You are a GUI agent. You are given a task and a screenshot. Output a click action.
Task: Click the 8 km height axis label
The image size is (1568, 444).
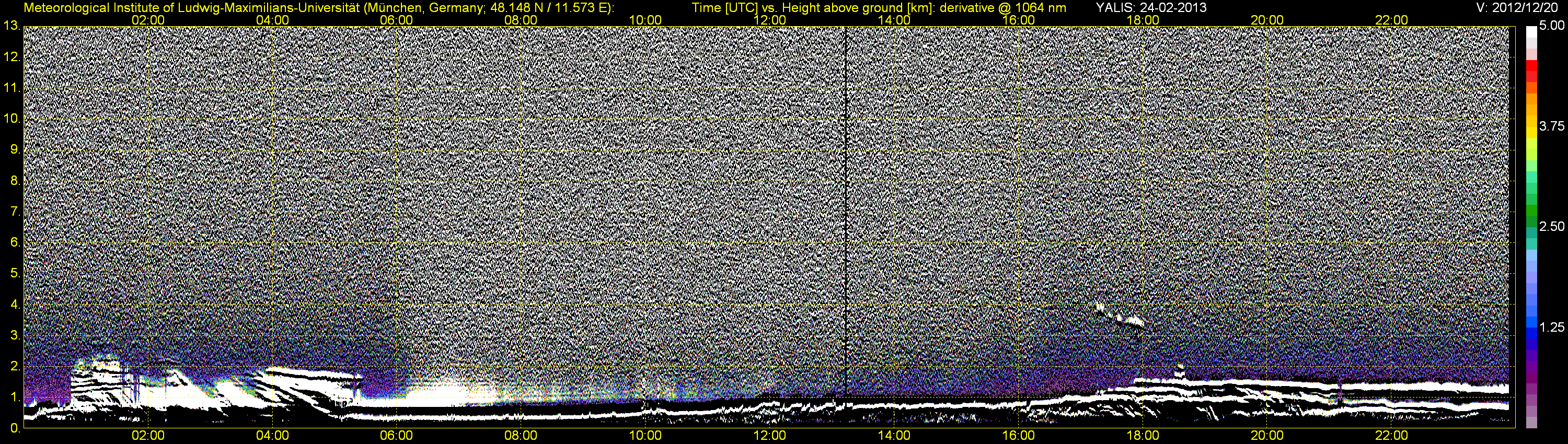tap(15, 181)
